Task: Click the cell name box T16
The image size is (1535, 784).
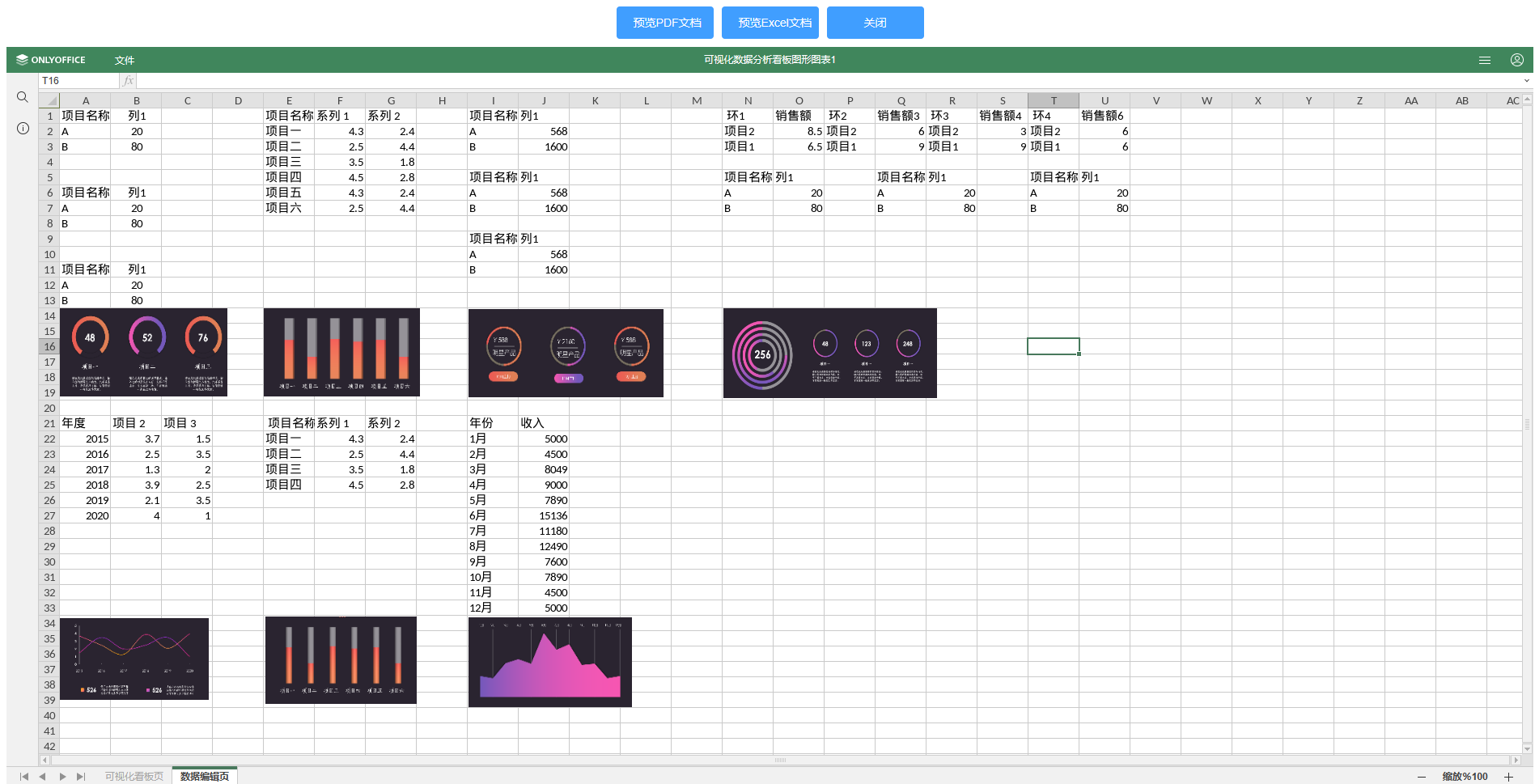Action: tap(78, 81)
